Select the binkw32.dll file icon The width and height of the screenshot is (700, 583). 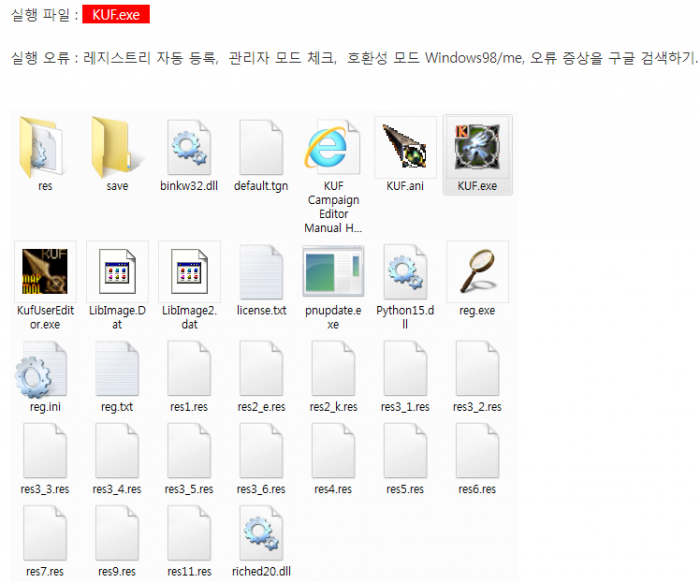189,147
